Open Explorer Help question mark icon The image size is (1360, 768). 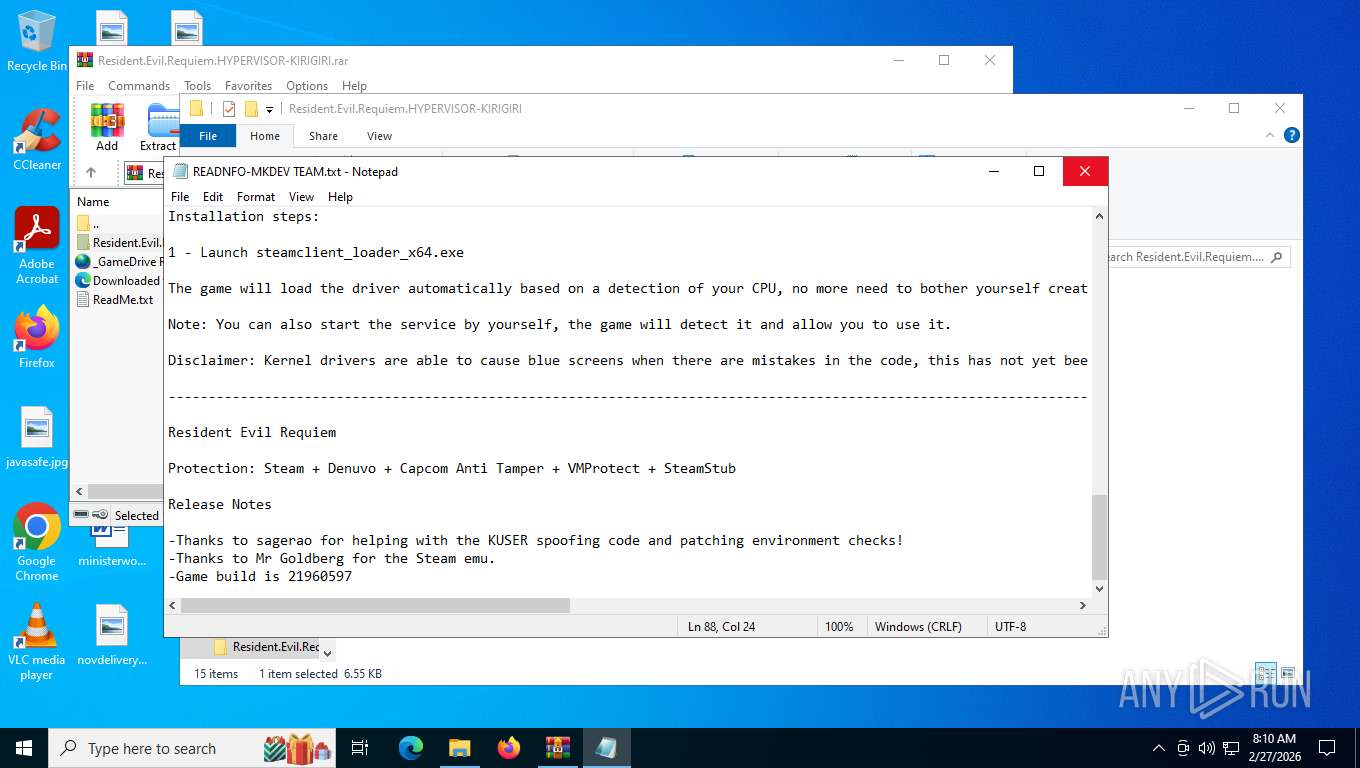pyautogui.click(x=1291, y=135)
